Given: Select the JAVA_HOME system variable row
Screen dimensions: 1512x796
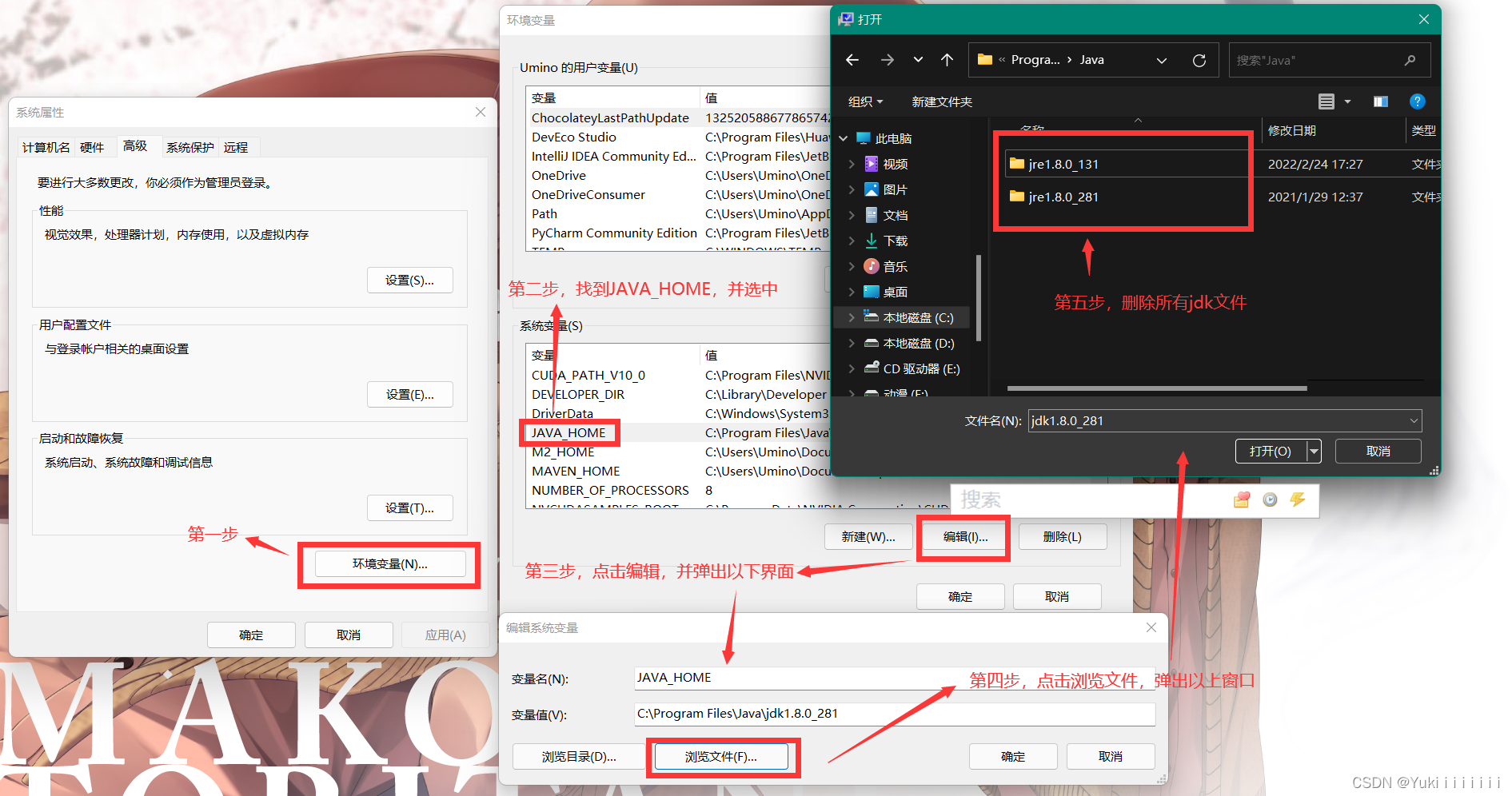Looking at the screenshot, I should coord(680,432).
